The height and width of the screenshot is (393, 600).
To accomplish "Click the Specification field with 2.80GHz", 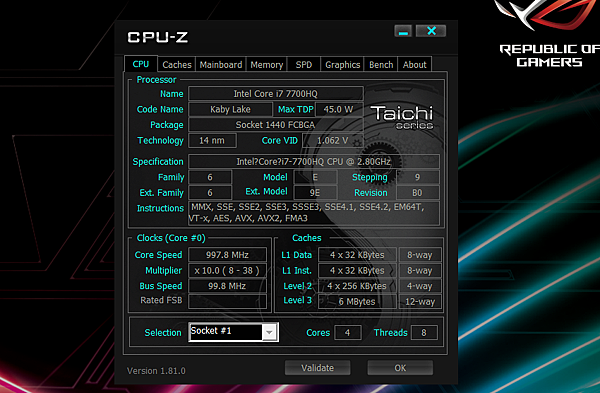I will (x=314, y=161).
